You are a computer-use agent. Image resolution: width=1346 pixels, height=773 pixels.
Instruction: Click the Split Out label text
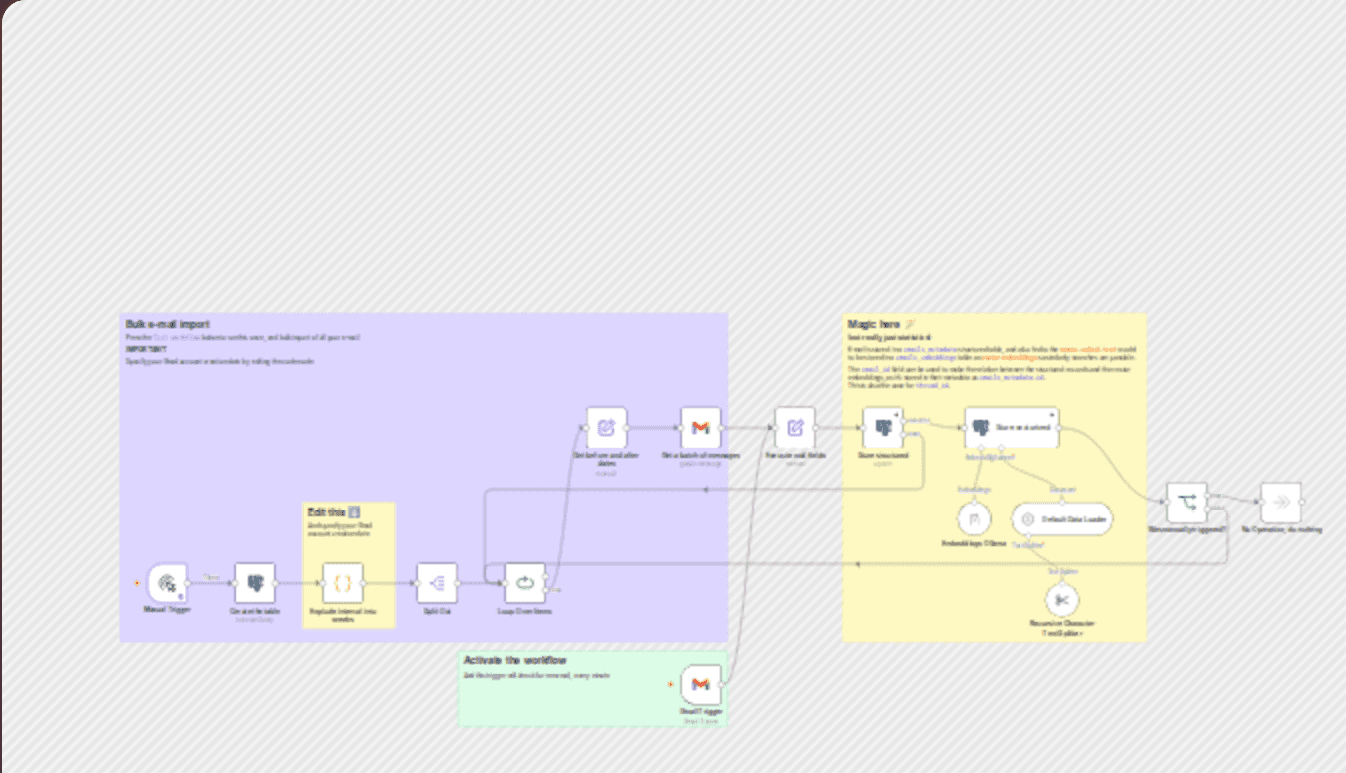tap(437, 610)
